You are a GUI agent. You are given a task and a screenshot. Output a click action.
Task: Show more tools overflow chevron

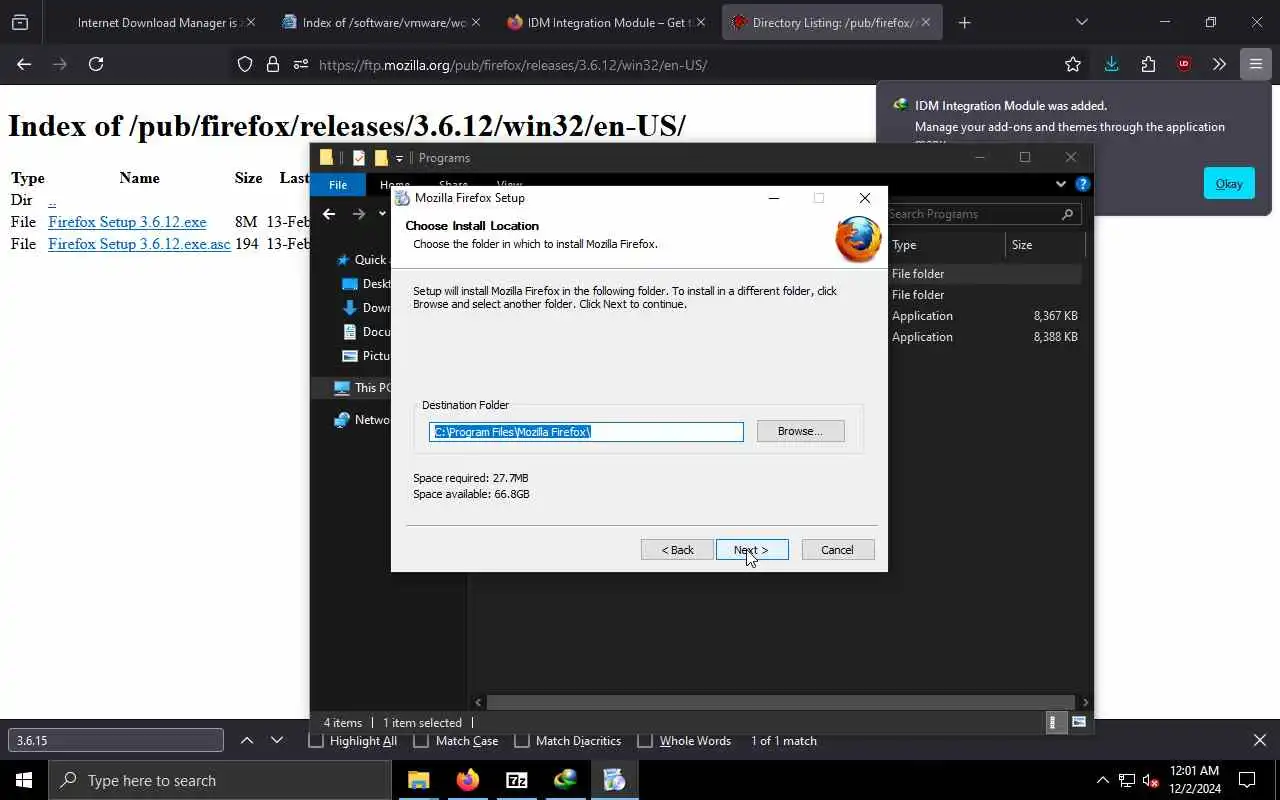[1219, 64]
